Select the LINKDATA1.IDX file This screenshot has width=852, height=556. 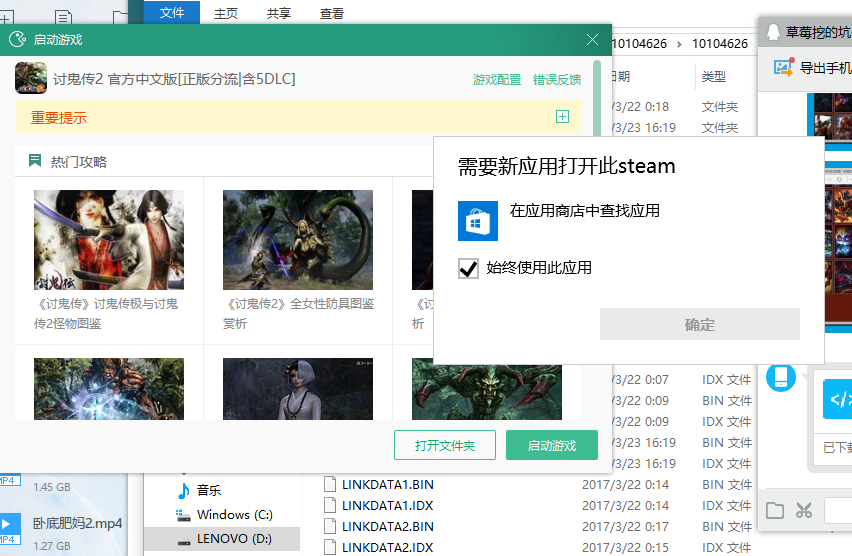387,505
